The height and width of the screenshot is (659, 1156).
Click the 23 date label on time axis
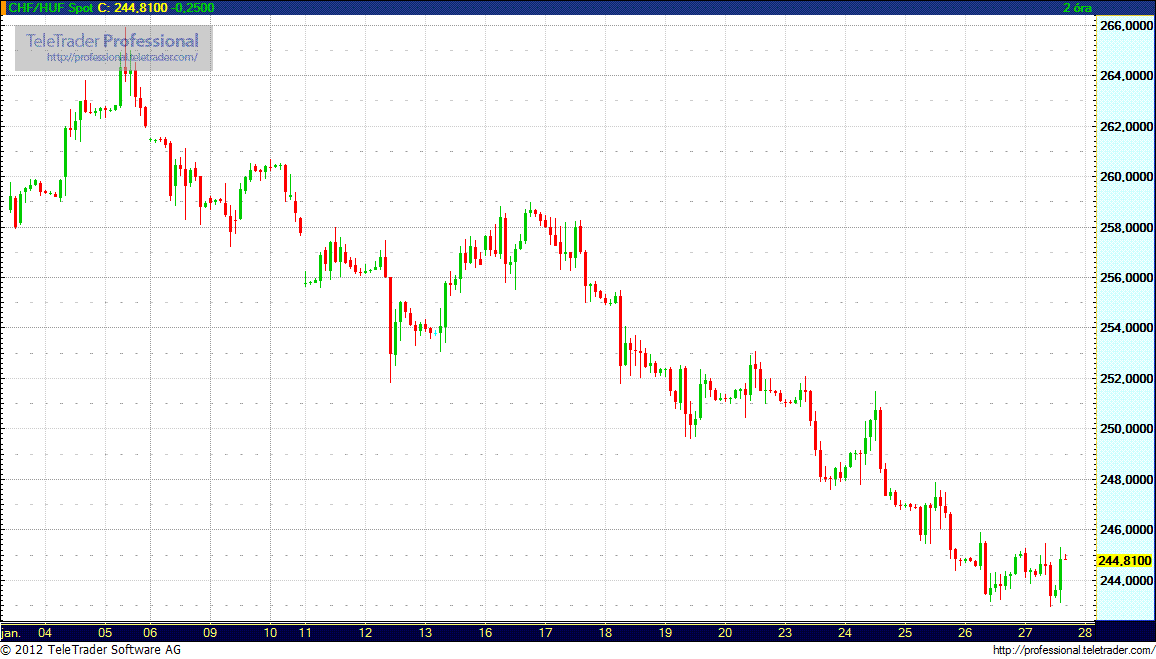(x=784, y=632)
